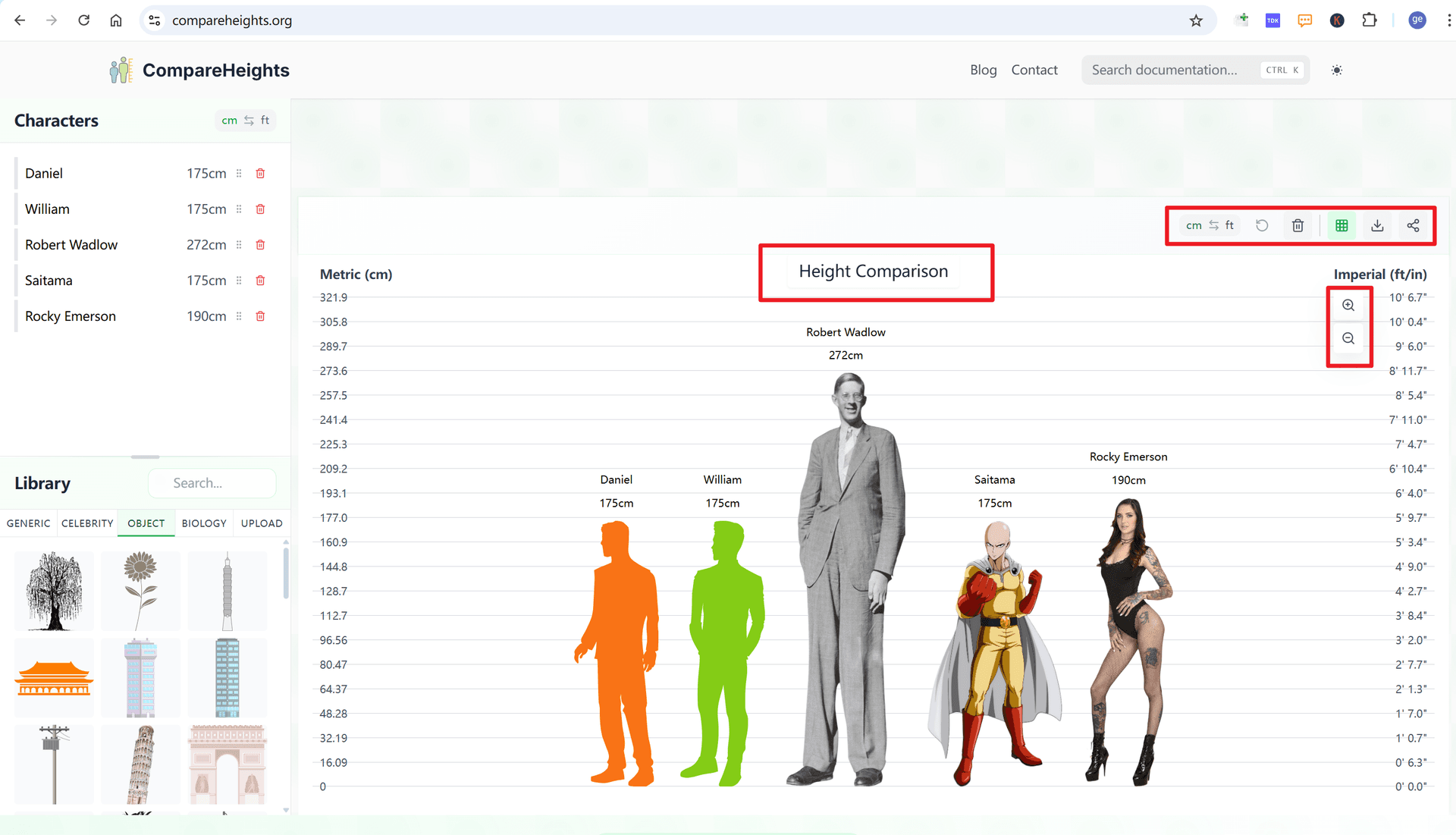Click the zoom out magnifier icon
This screenshot has width=1456, height=835.
point(1348,338)
